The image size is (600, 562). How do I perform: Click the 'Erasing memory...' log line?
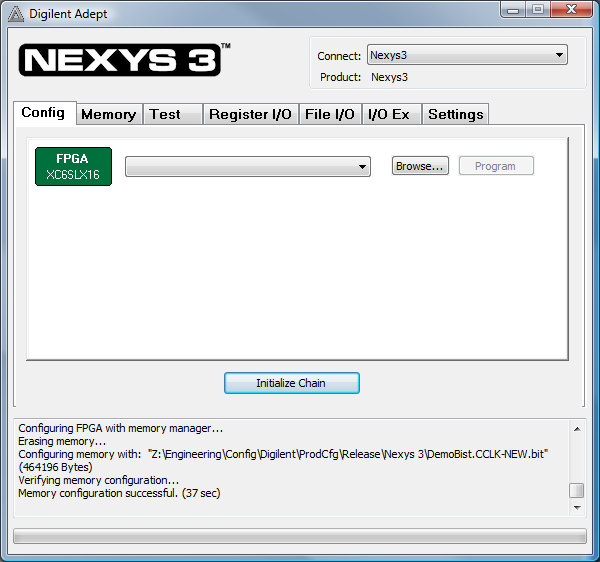click(x=62, y=441)
